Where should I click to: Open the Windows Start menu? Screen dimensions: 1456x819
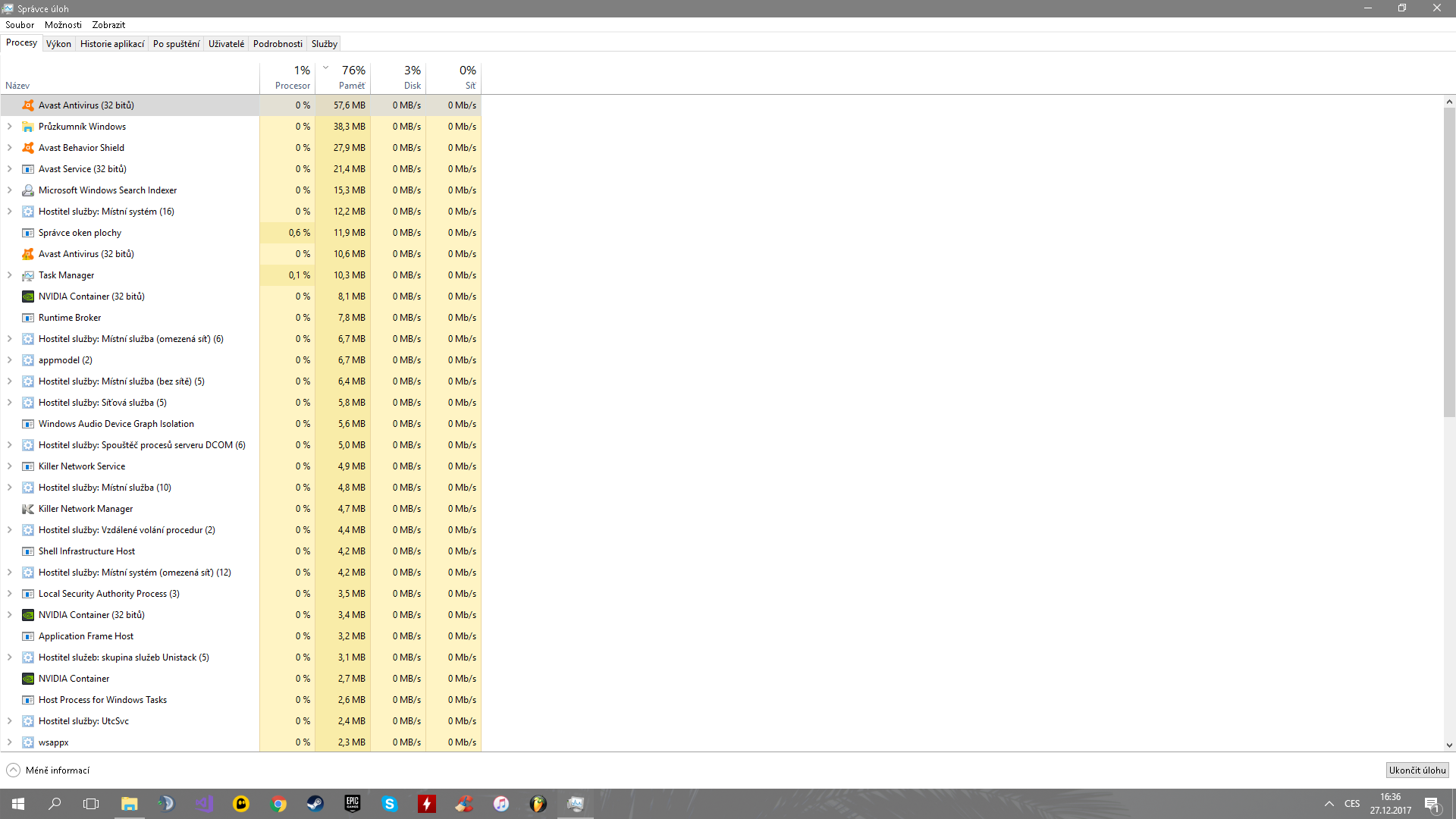click(x=18, y=804)
